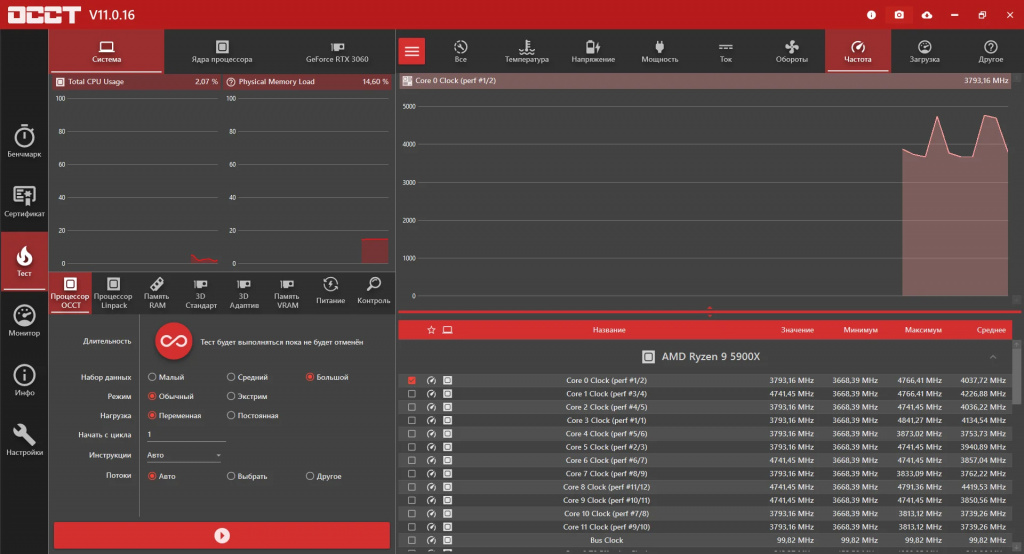Click the monitor column header icon
Screen dimensions: 1024x554
click(447, 330)
